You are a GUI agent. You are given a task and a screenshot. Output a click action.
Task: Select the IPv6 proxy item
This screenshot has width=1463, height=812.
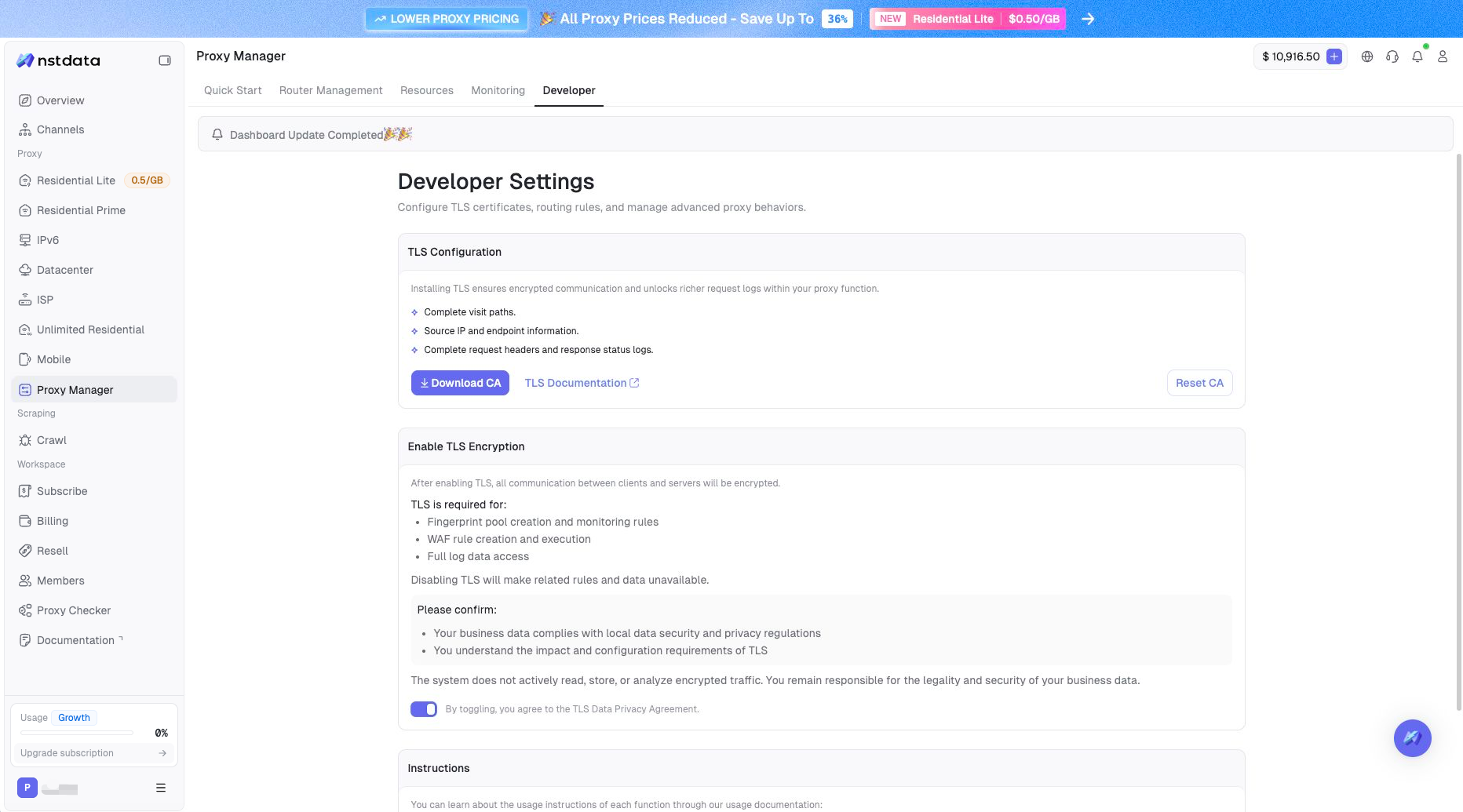tap(94, 240)
